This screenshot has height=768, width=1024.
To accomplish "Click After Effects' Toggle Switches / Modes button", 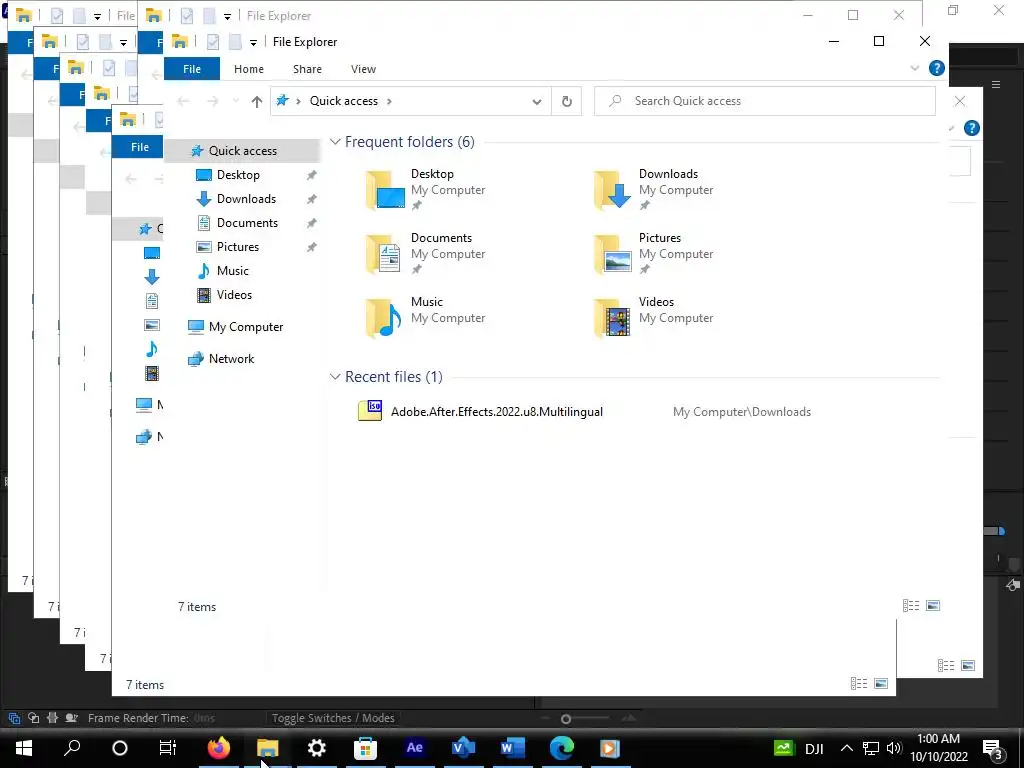I will pyautogui.click(x=333, y=718).
